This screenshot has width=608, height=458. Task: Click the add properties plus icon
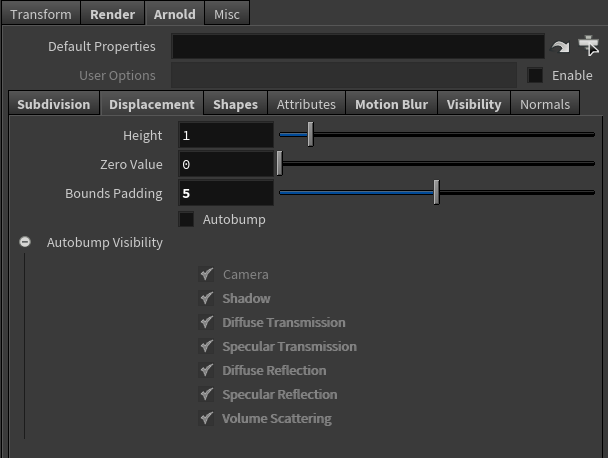(588, 46)
